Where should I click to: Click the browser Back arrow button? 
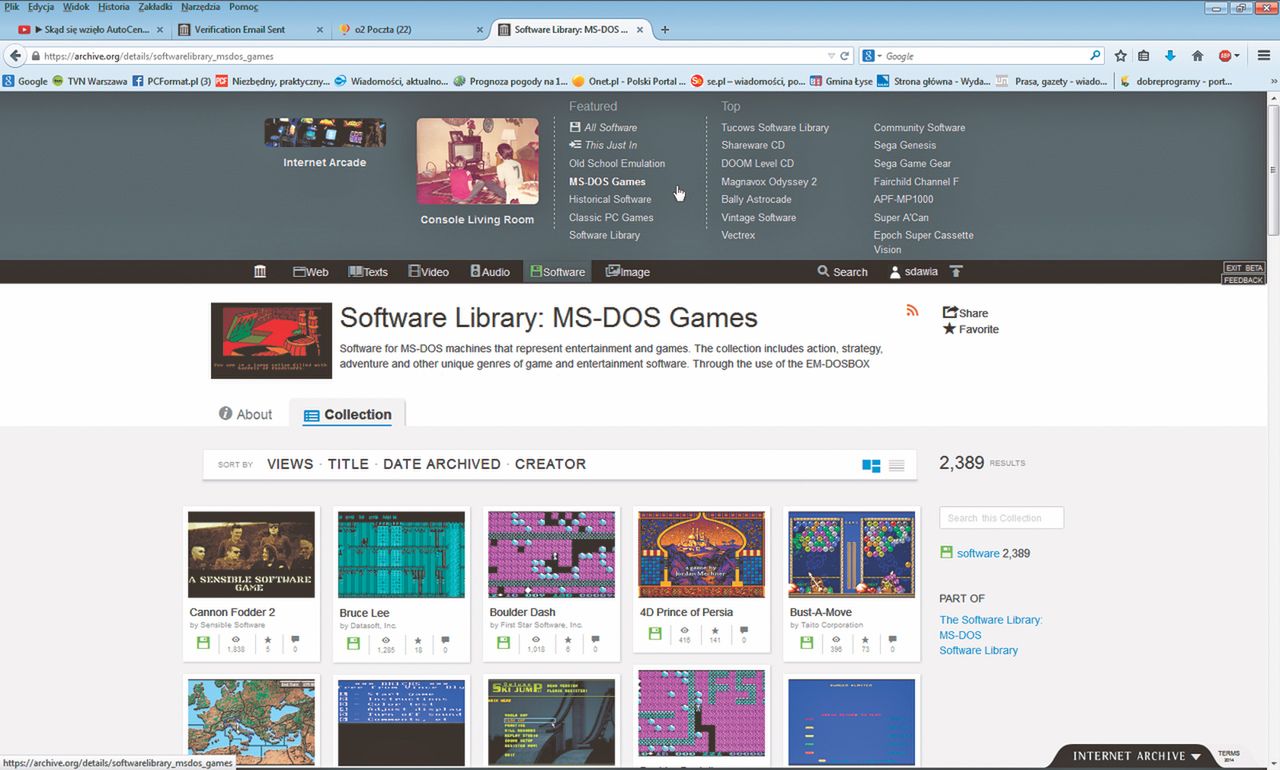point(16,56)
